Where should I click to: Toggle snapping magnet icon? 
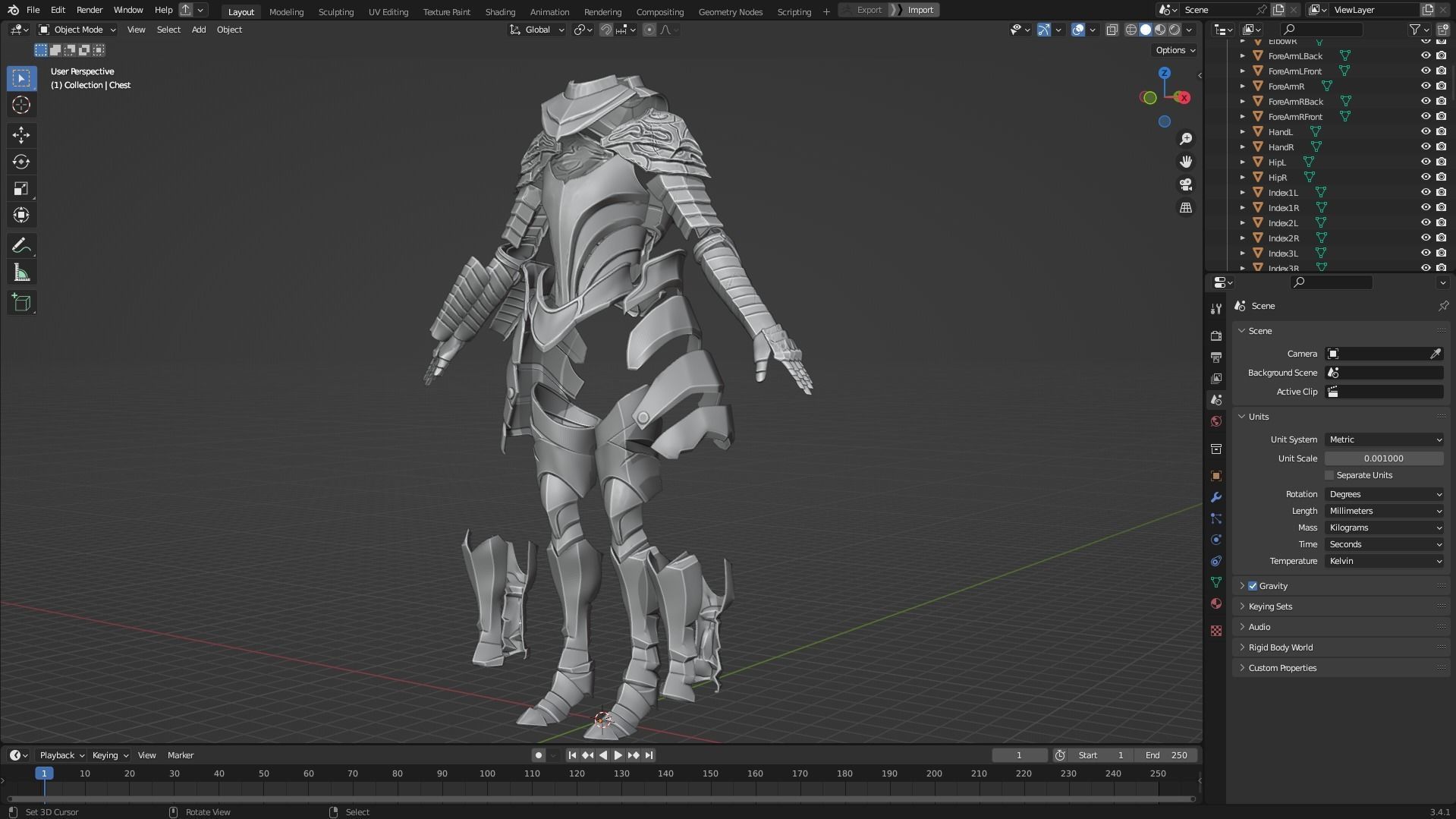point(606,30)
